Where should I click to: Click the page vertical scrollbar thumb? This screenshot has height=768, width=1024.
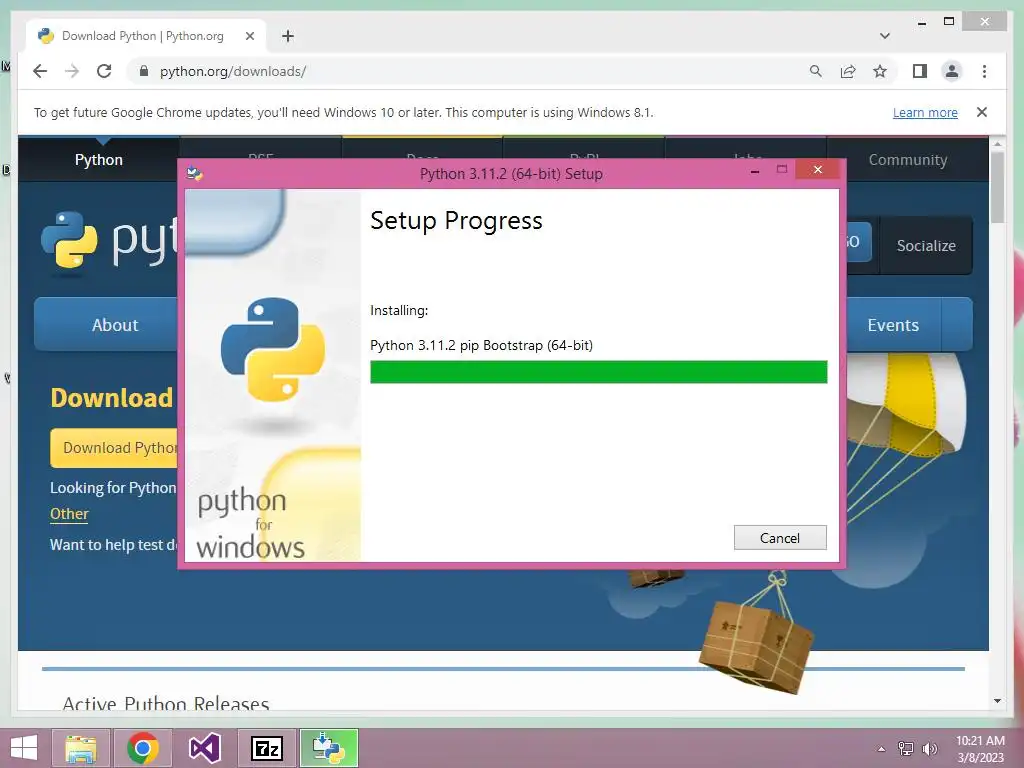click(997, 187)
